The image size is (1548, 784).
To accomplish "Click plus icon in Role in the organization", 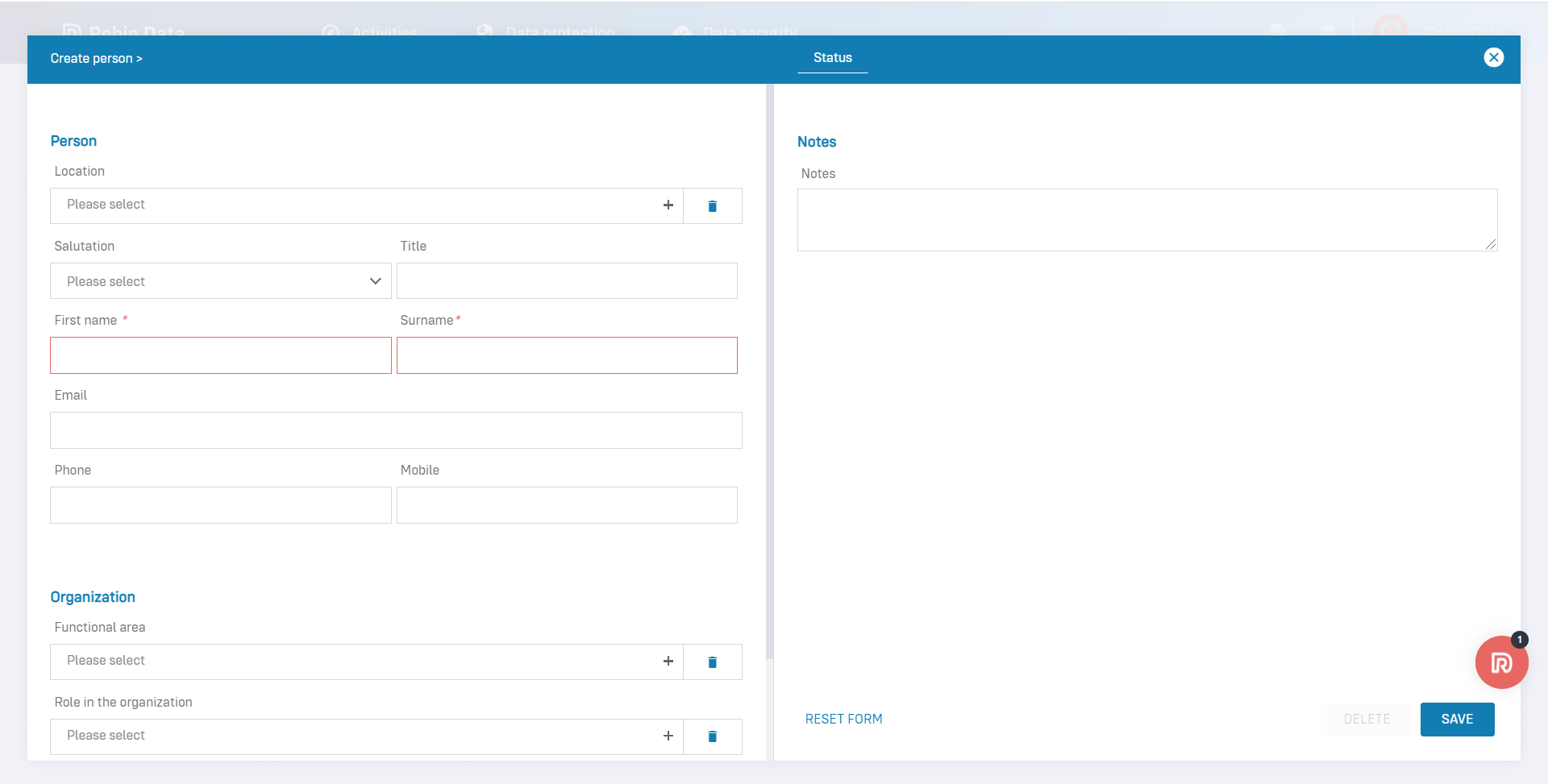I will (668, 736).
